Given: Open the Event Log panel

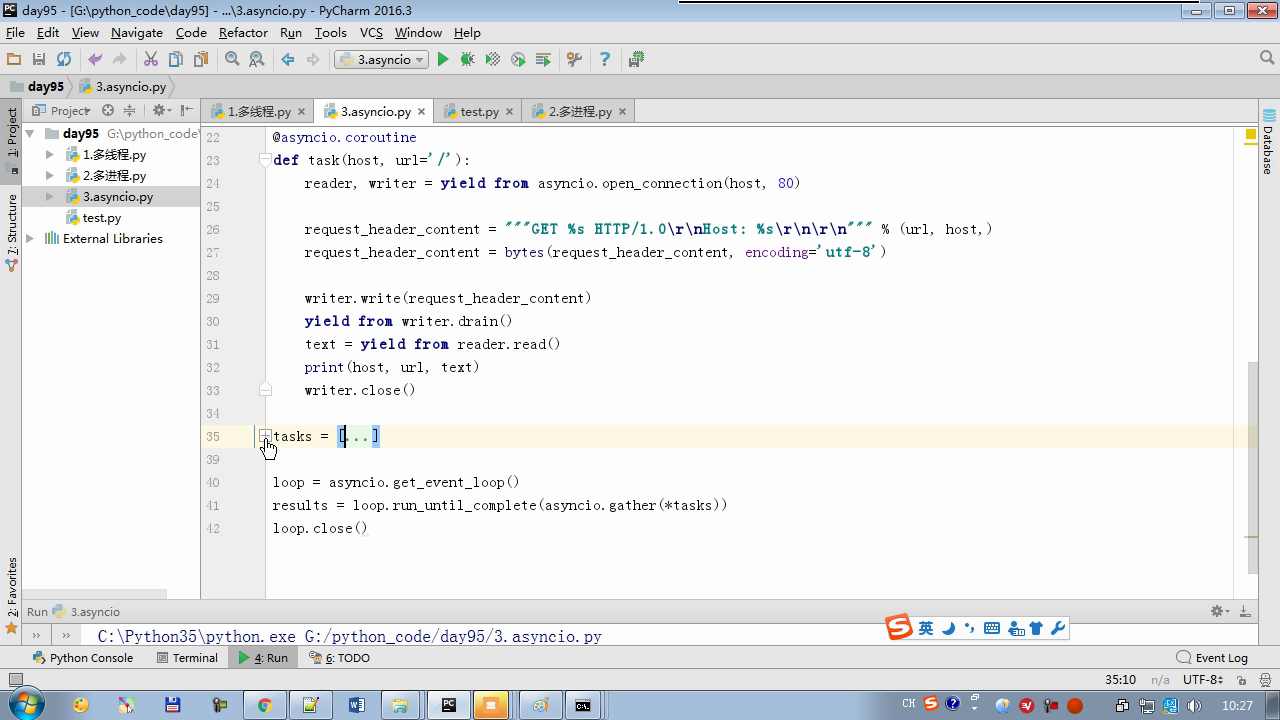Looking at the screenshot, I should click(1212, 658).
